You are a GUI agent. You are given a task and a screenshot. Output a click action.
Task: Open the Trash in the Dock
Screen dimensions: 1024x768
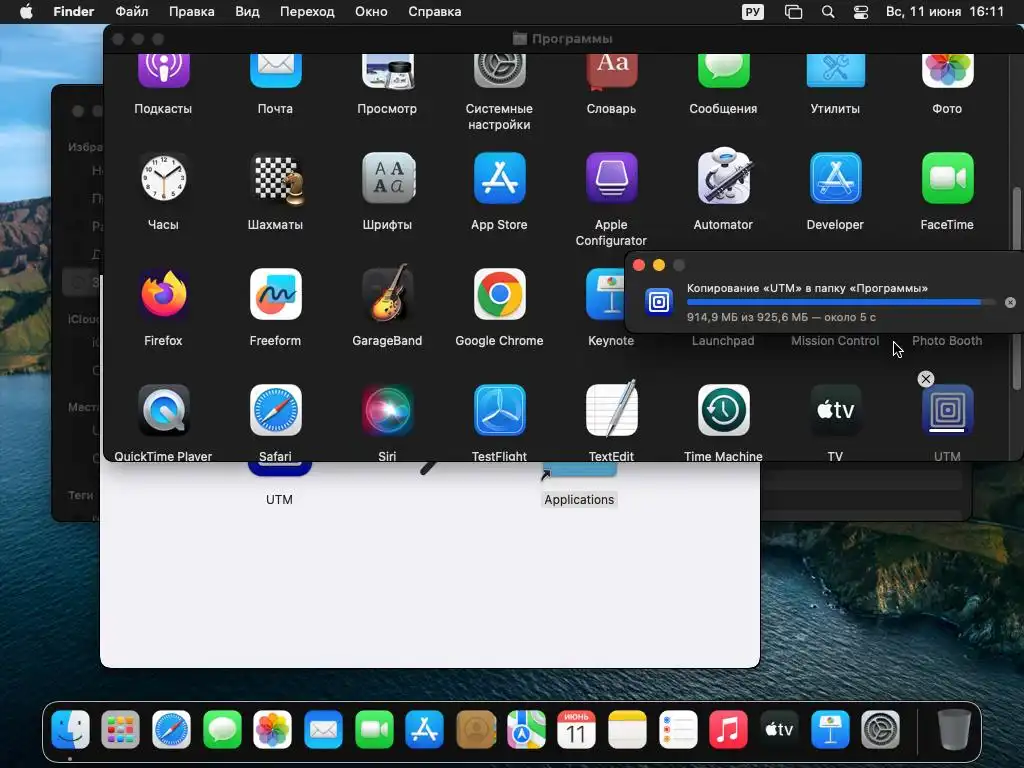[x=953, y=729]
